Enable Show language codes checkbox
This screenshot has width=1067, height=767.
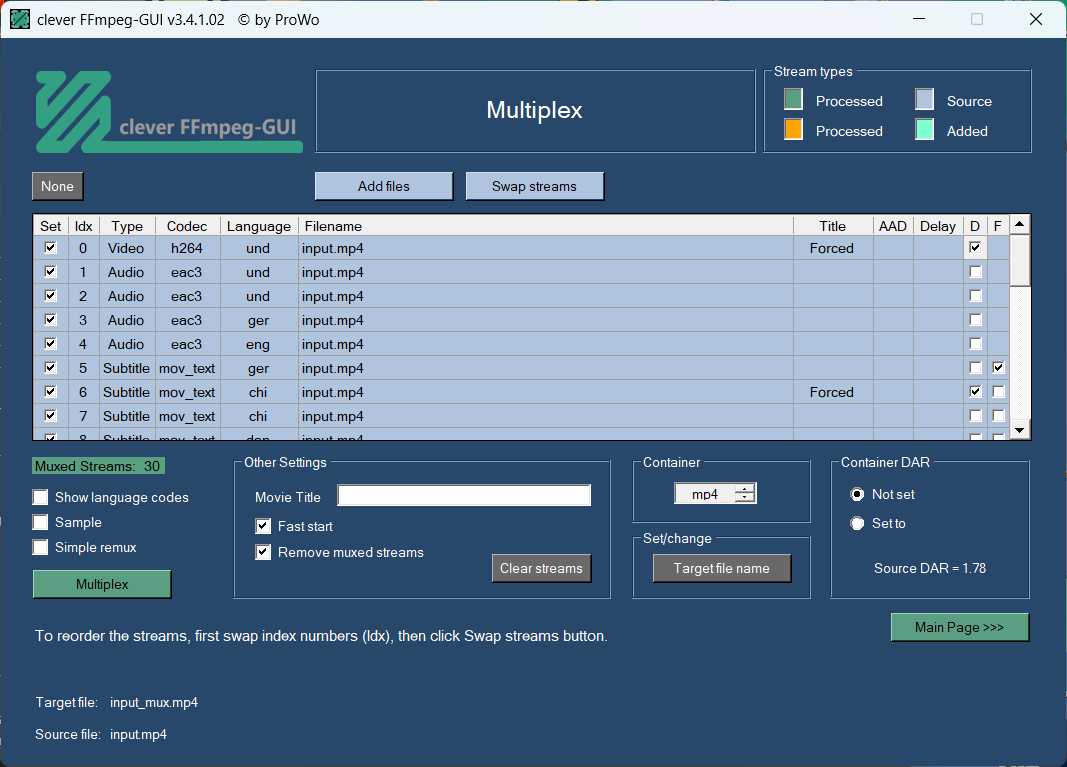coord(41,497)
